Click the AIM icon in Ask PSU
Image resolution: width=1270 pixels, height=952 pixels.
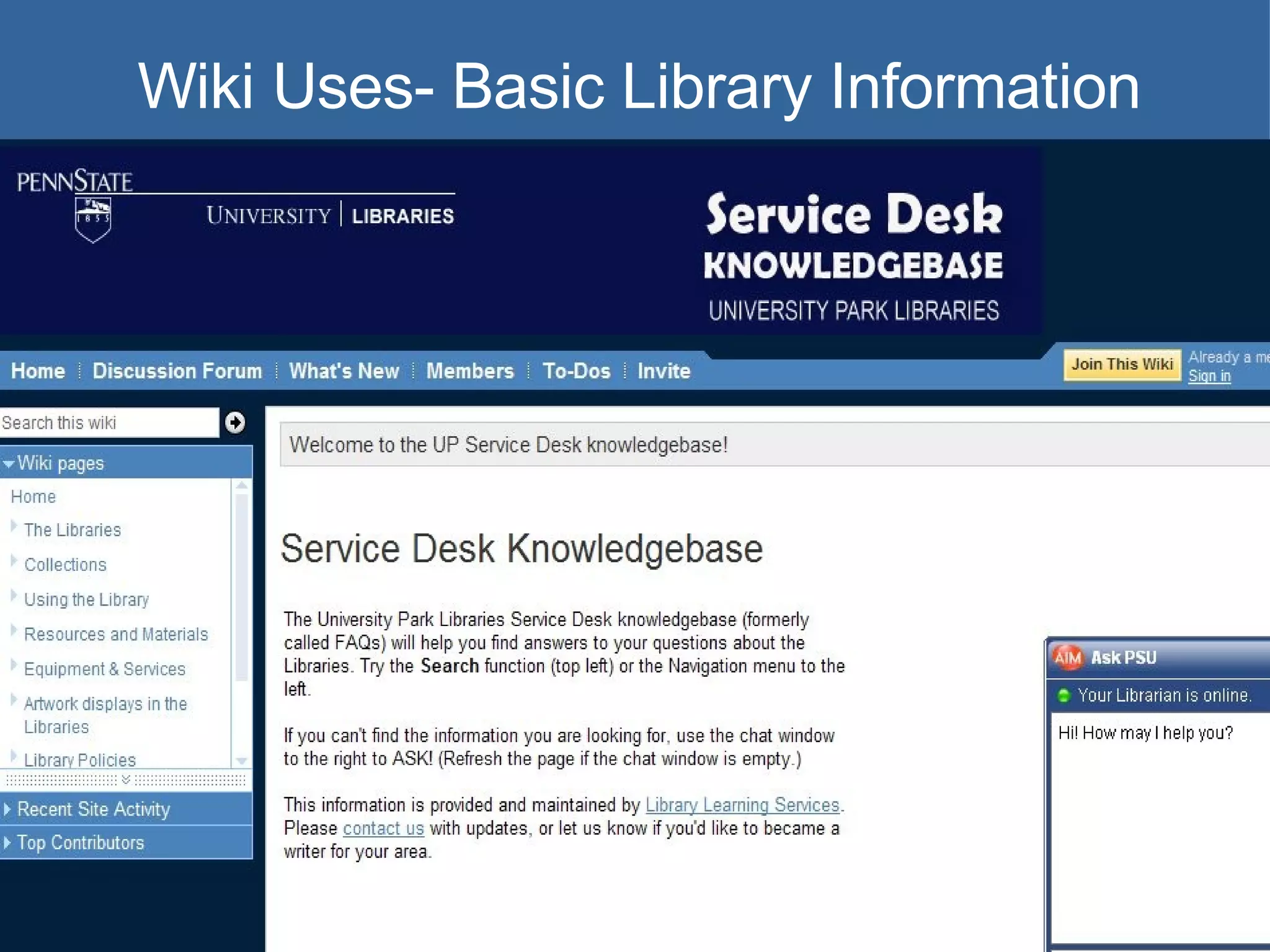click(1068, 658)
